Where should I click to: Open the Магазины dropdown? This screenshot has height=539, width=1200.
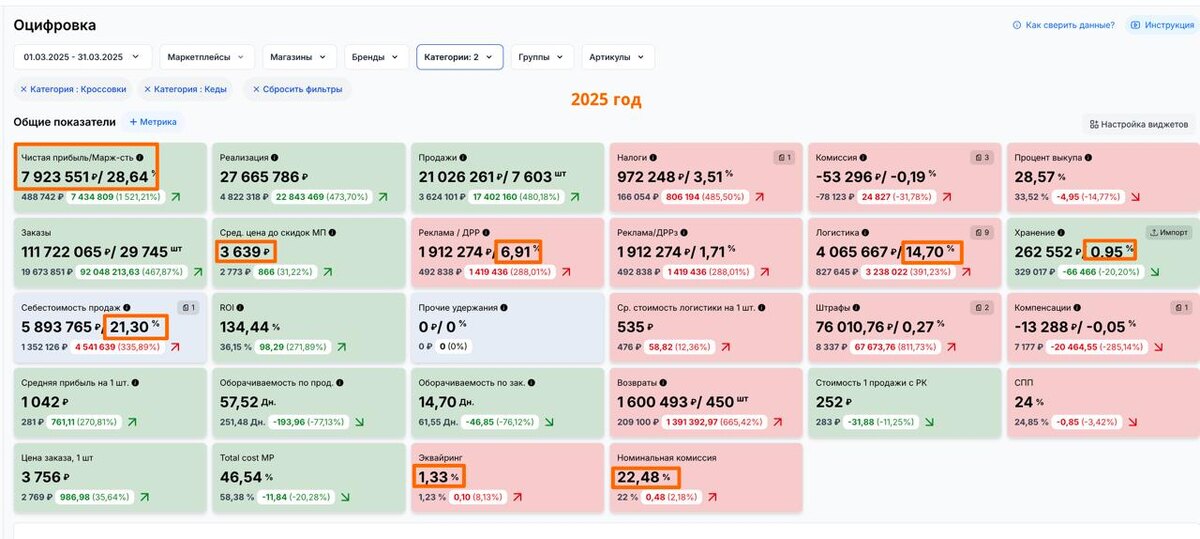(x=300, y=57)
